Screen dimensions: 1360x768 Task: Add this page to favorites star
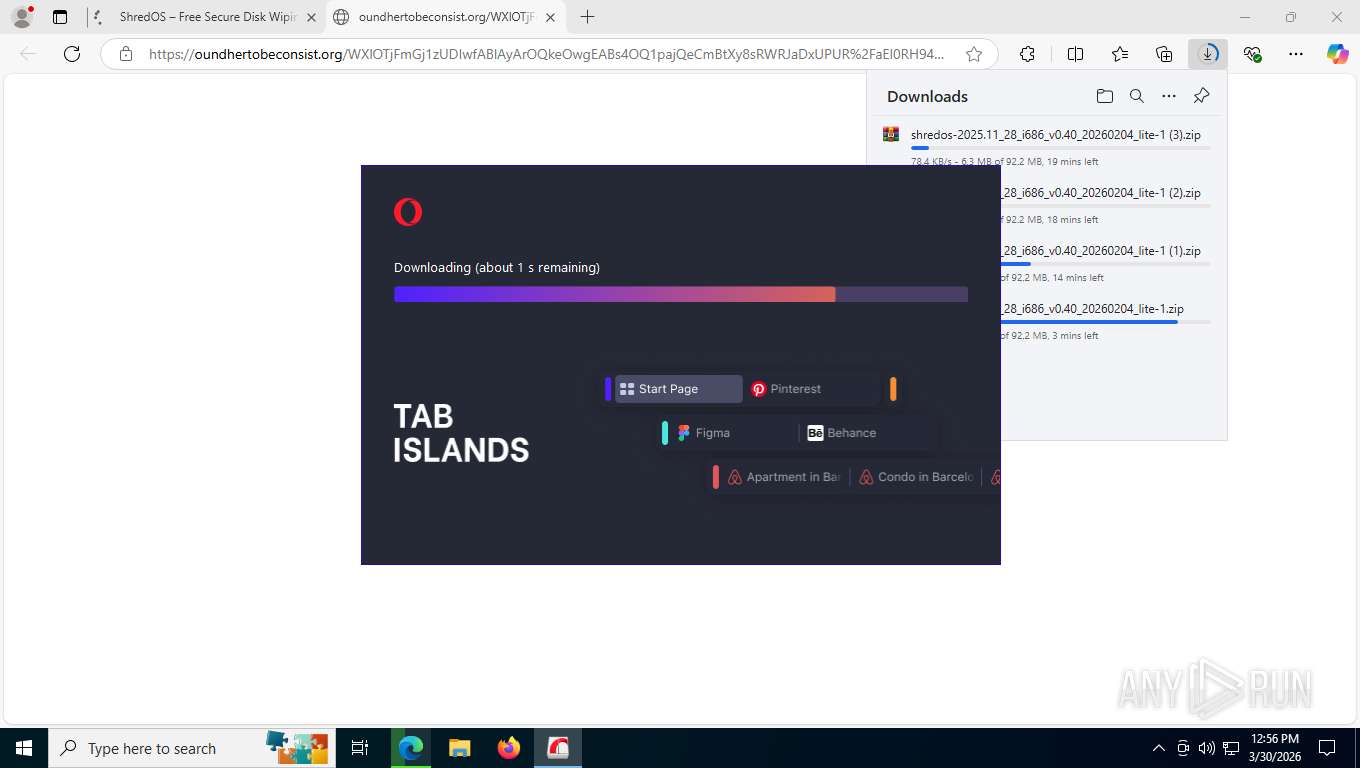click(973, 54)
